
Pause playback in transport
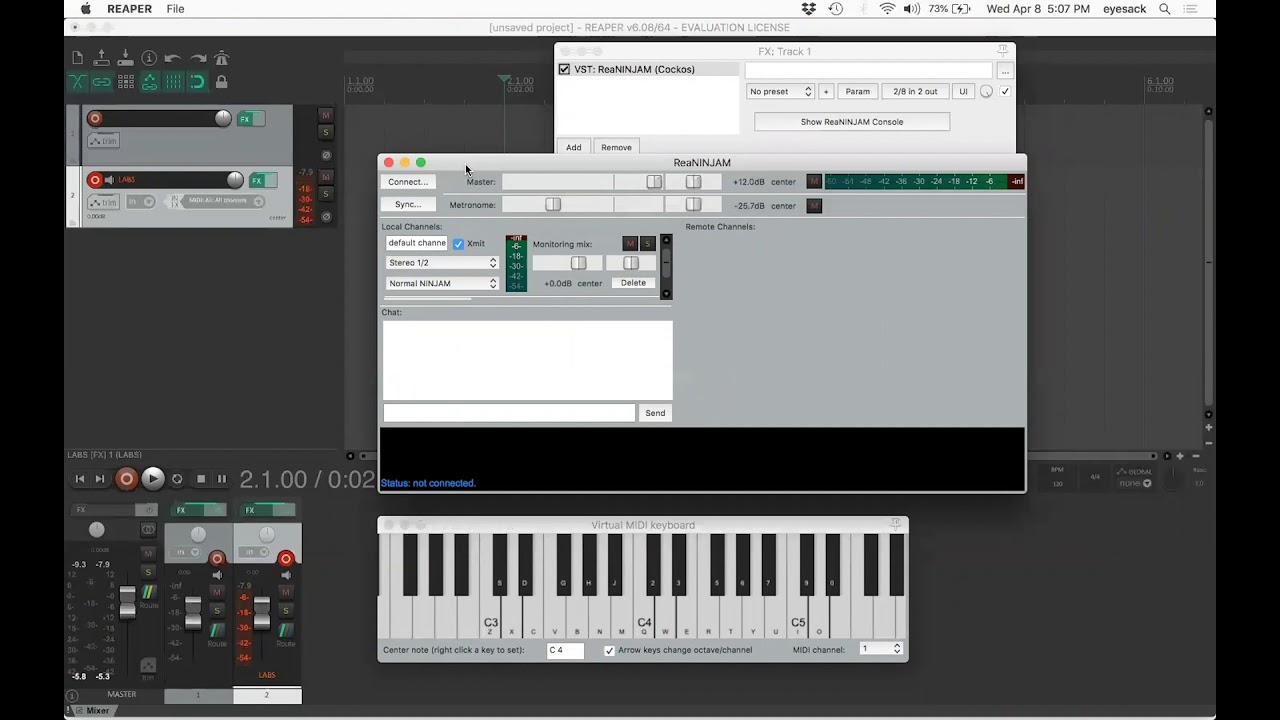[x=222, y=479]
